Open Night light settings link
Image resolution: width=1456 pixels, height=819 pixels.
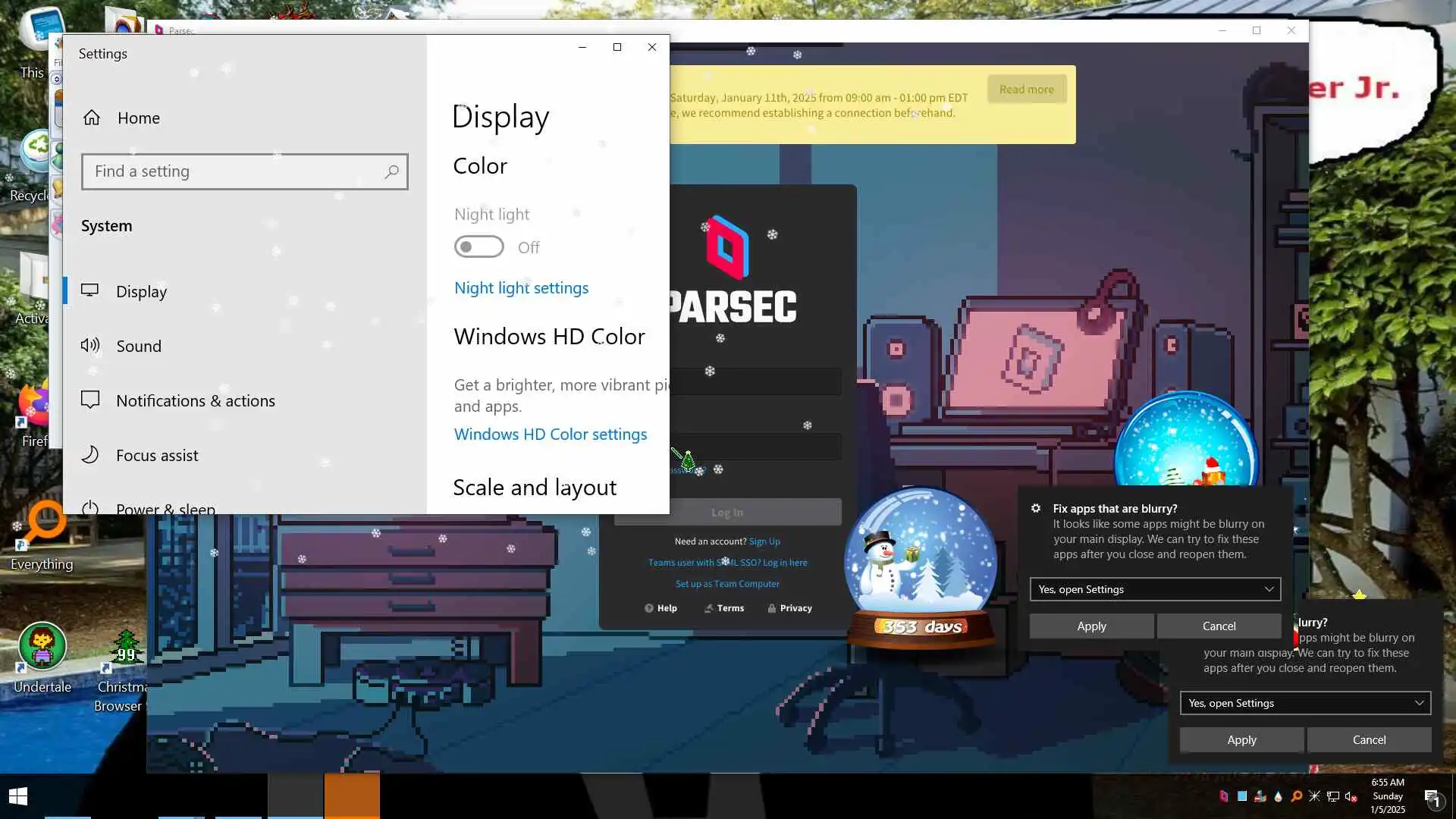tap(521, 288)
